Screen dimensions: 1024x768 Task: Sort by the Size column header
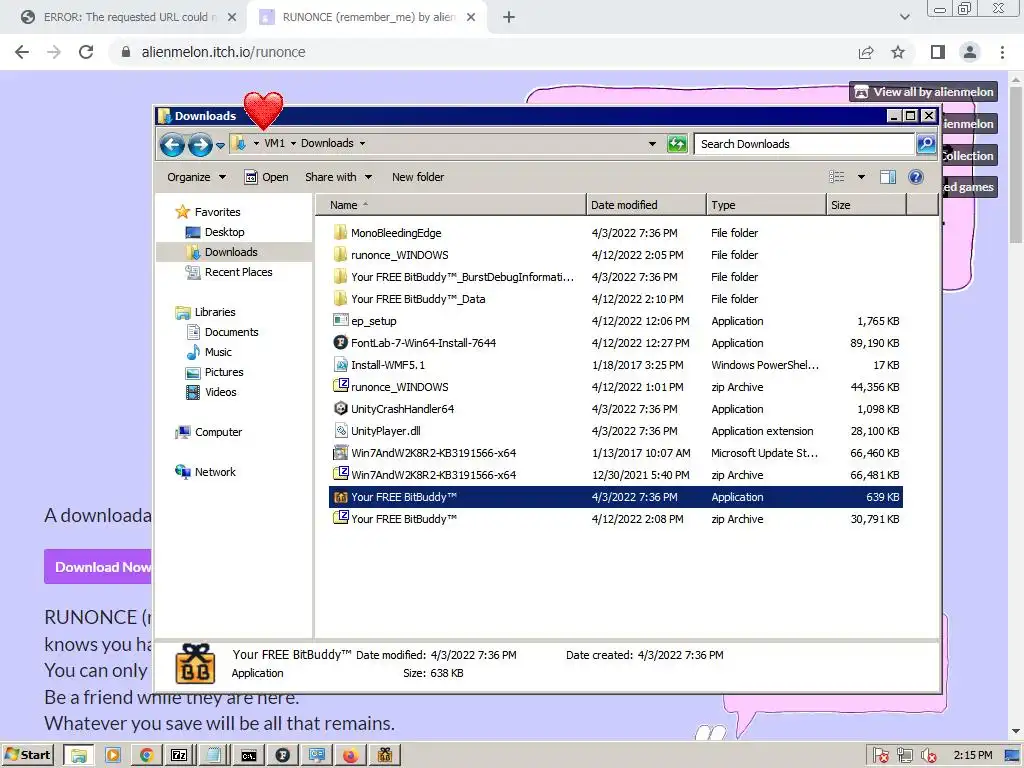pos(867,205)
